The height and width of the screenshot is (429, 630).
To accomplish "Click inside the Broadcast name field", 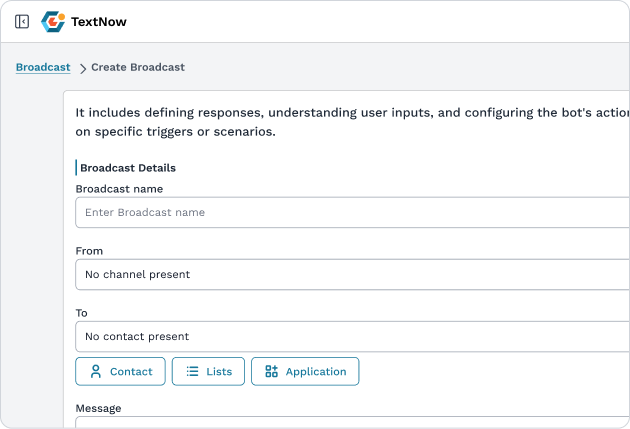I will (352, 212).
